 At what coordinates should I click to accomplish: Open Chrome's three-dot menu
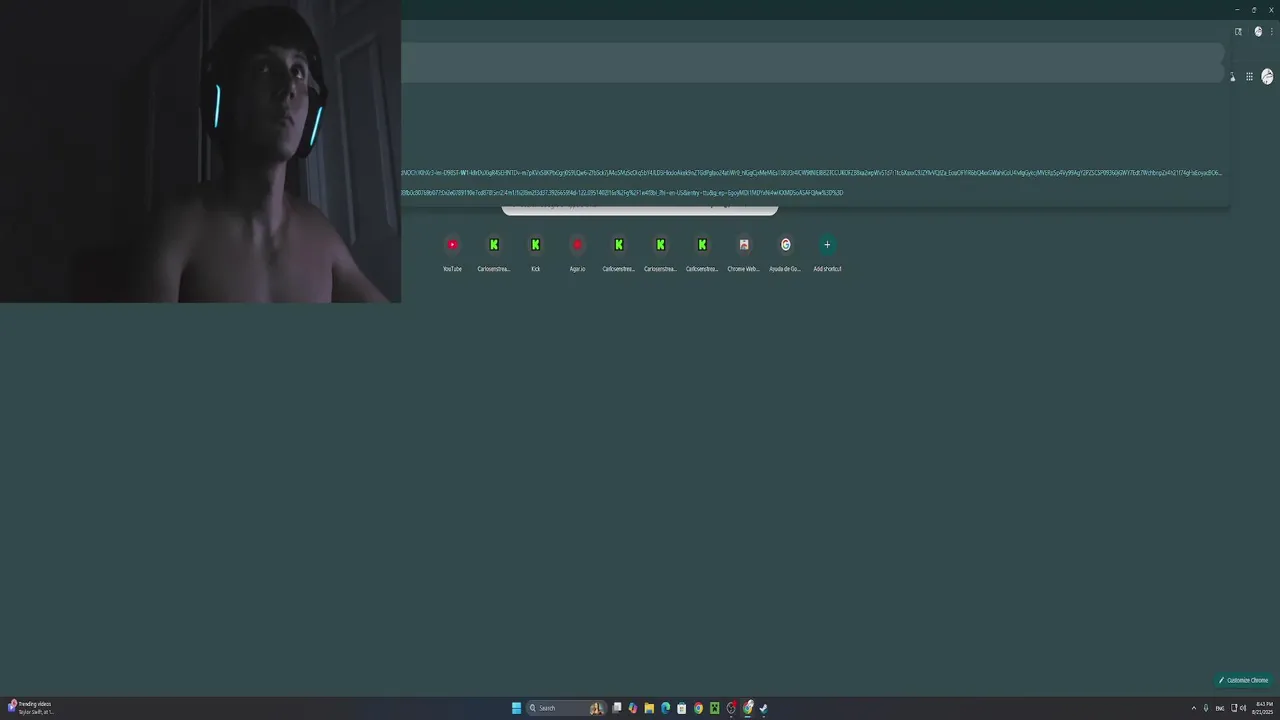(1272, 31)
